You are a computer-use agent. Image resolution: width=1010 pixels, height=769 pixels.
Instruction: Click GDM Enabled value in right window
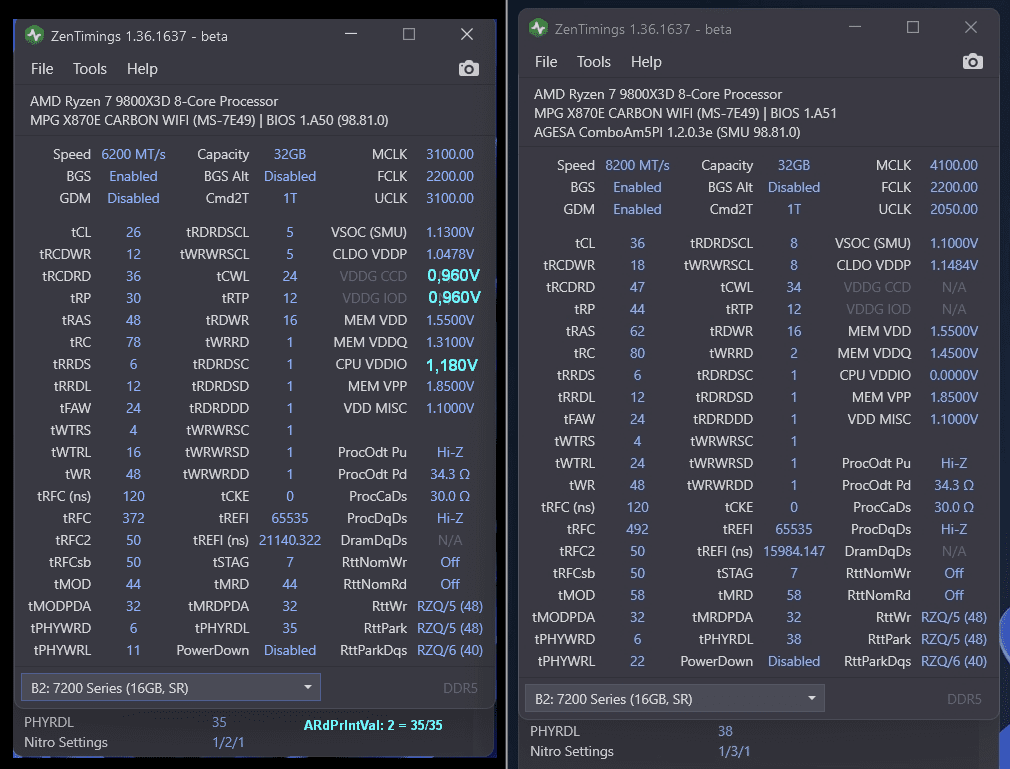pyautogui.click(x=637, y=209)
